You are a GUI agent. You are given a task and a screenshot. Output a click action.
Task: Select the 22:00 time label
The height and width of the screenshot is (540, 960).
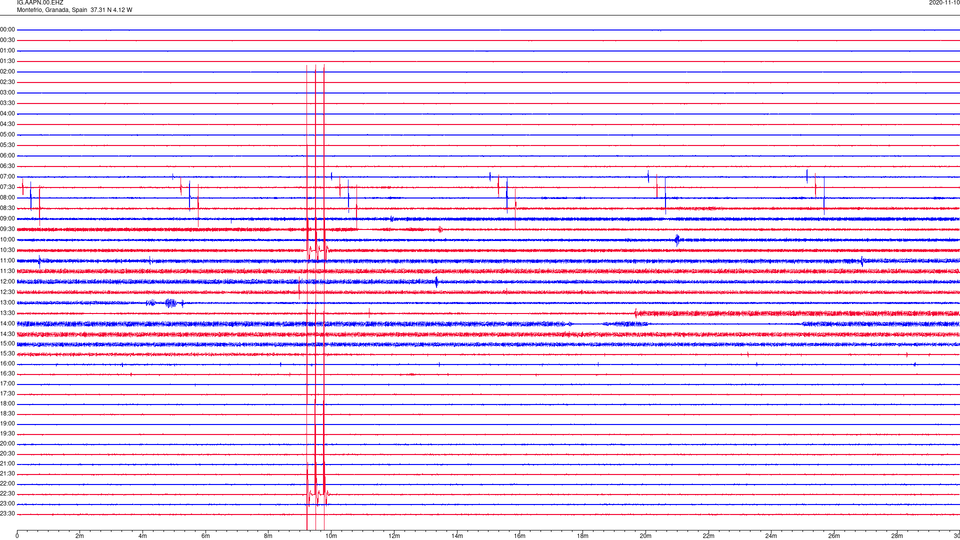click(x=8, y=484)
